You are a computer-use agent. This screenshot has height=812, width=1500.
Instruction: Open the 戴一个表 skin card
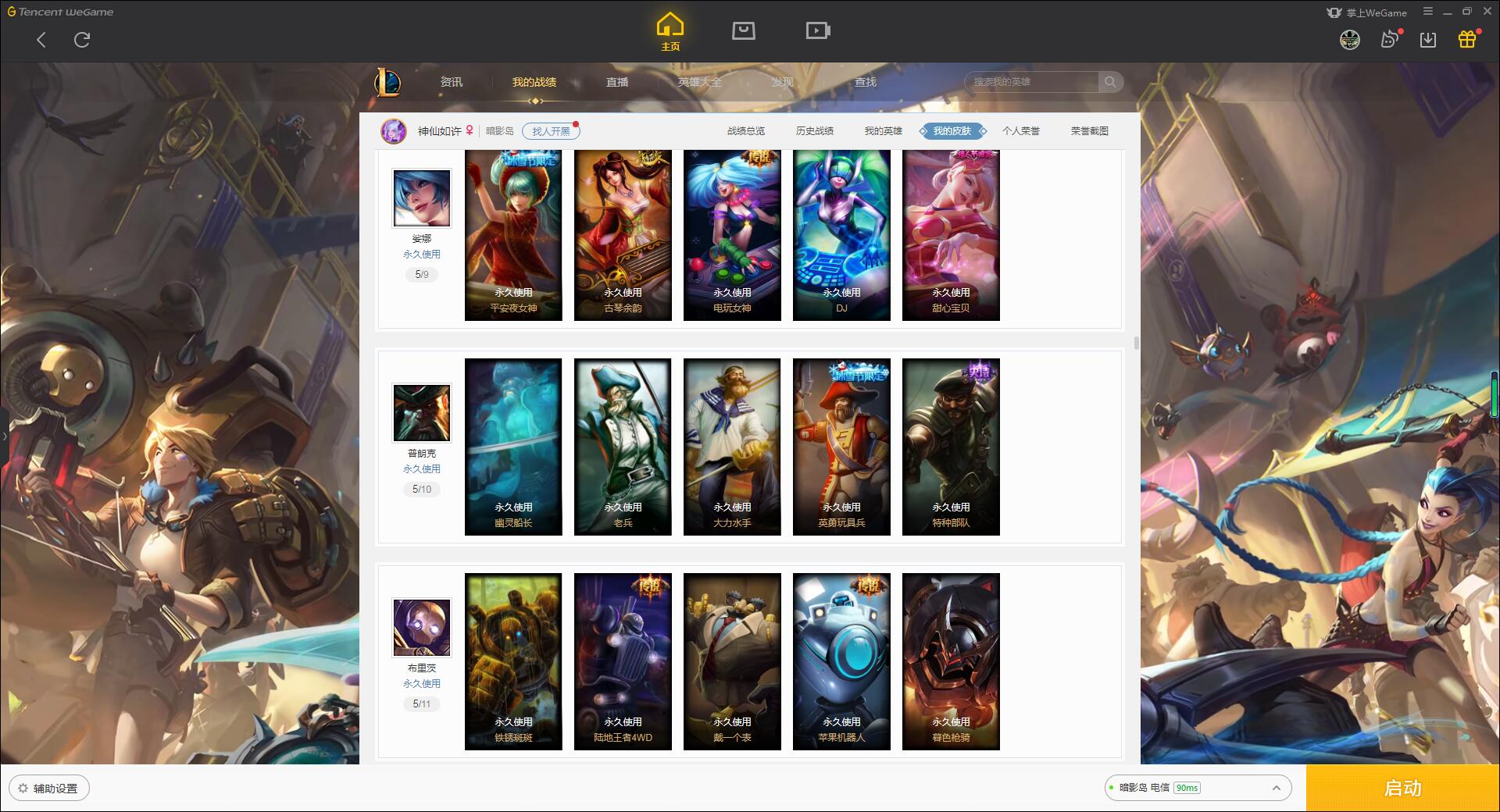point(732,661)
